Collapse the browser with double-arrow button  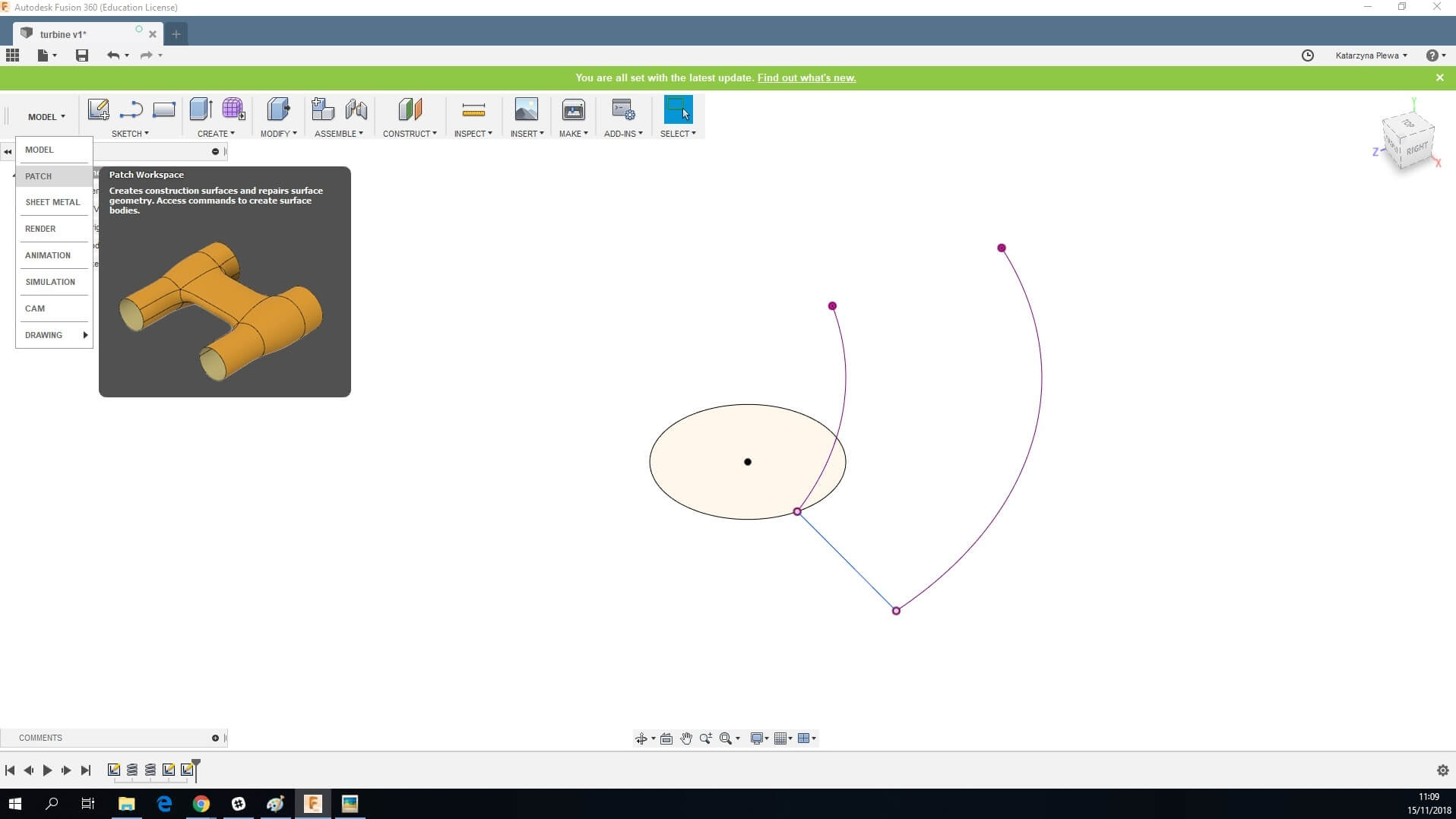click(x=8, y=152)
